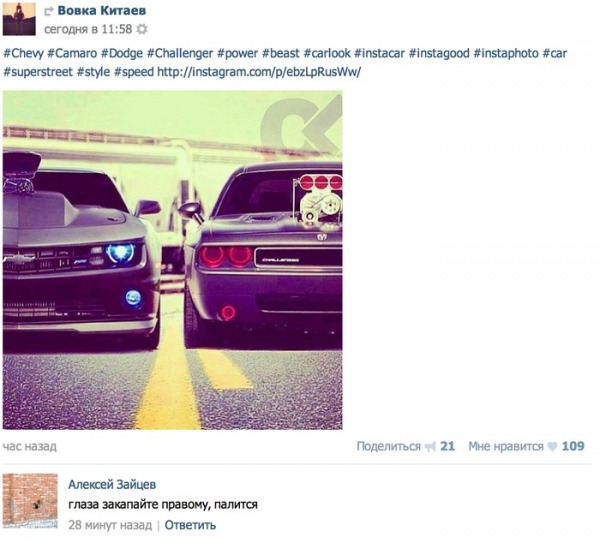Click the #instagood hashtag
This screenshot has width=600, height=543.
pos(439,53)
